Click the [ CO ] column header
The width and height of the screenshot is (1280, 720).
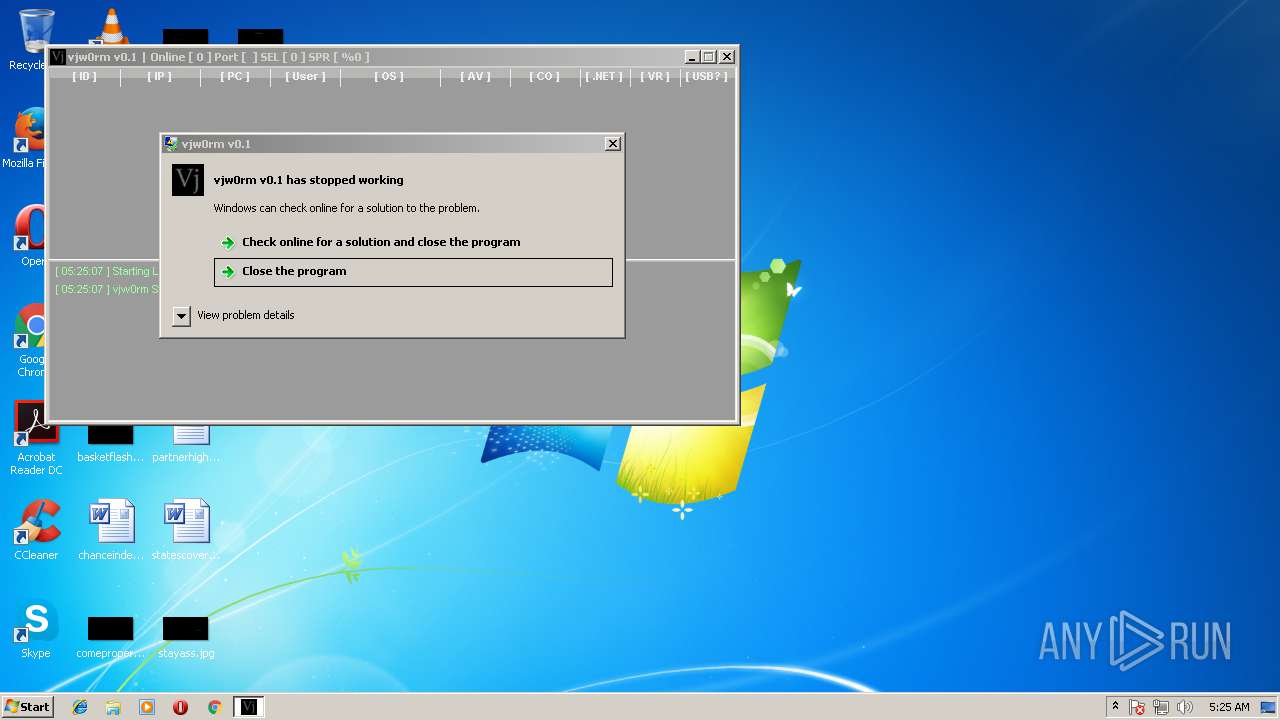pyautogui.click(x=544, y=76)
